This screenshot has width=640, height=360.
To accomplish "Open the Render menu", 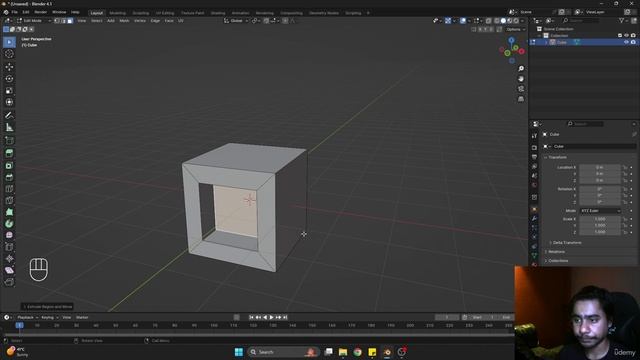I will coord(40,12).
